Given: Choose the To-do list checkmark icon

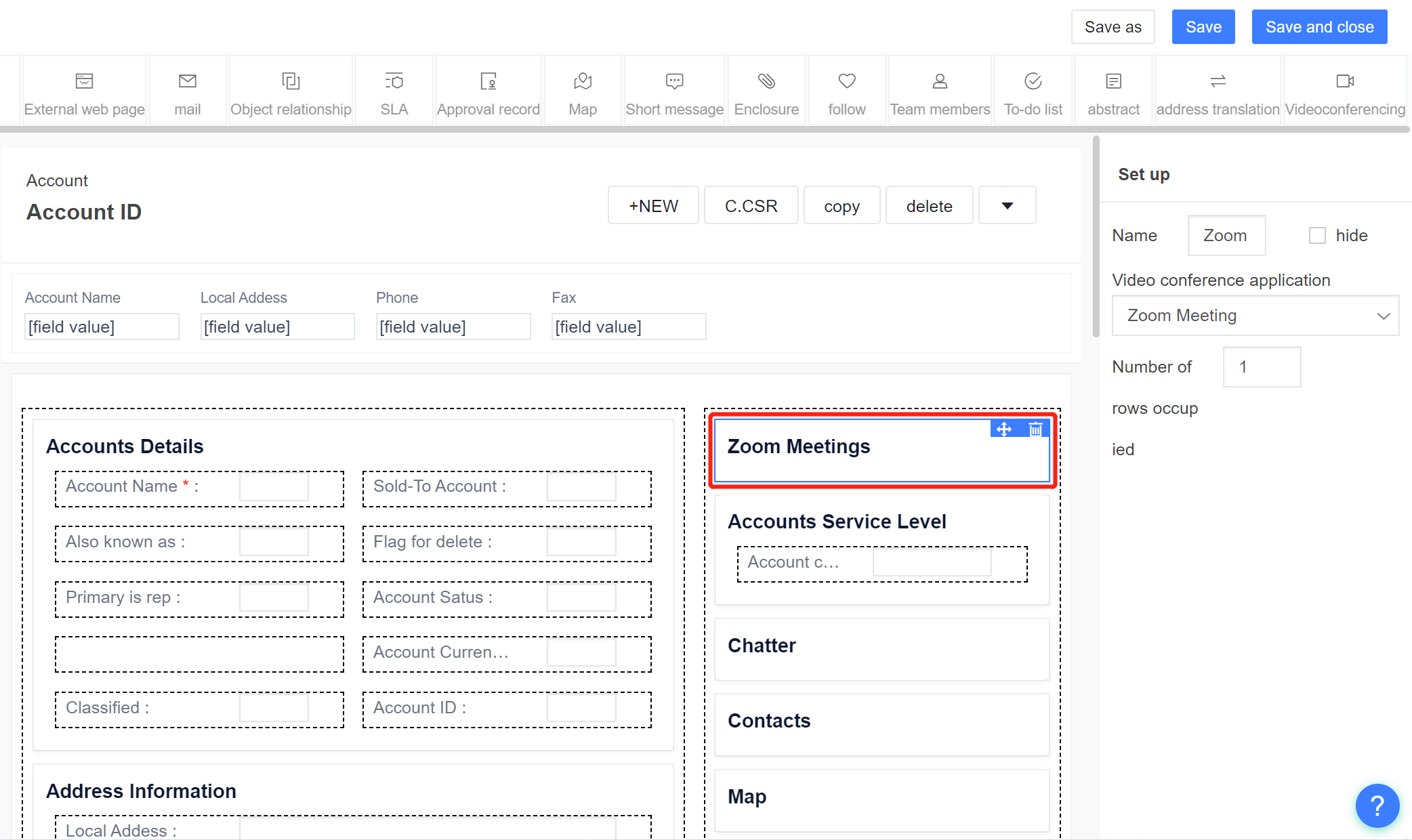Looking at the screenshot, I should click(x=1033, y=81).
